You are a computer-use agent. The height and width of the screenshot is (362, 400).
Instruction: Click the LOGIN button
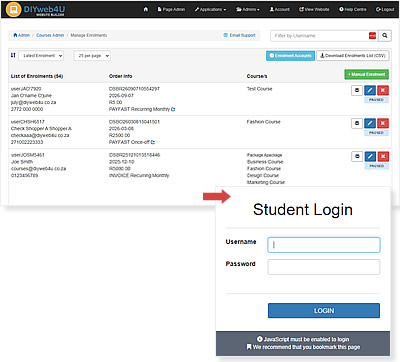(324, 311)
